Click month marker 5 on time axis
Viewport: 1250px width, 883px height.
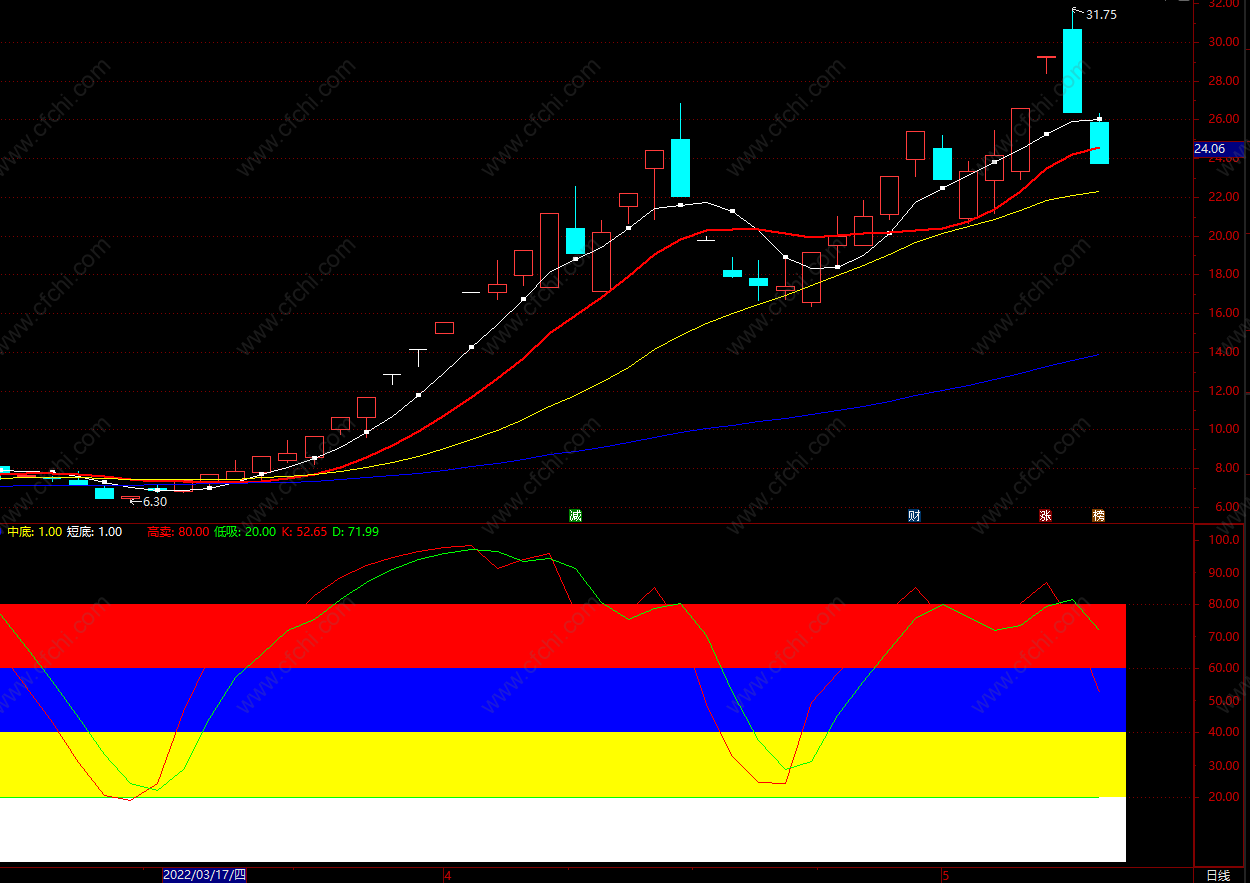[945, 875]
